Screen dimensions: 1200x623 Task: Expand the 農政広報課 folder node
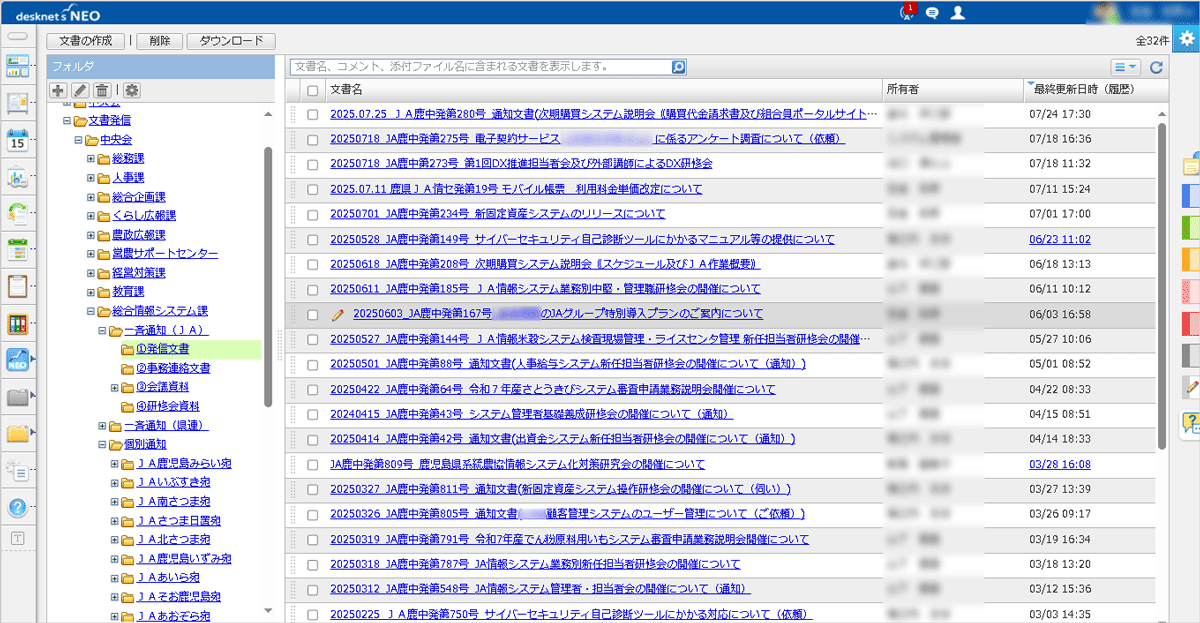[x=90, y=234]
